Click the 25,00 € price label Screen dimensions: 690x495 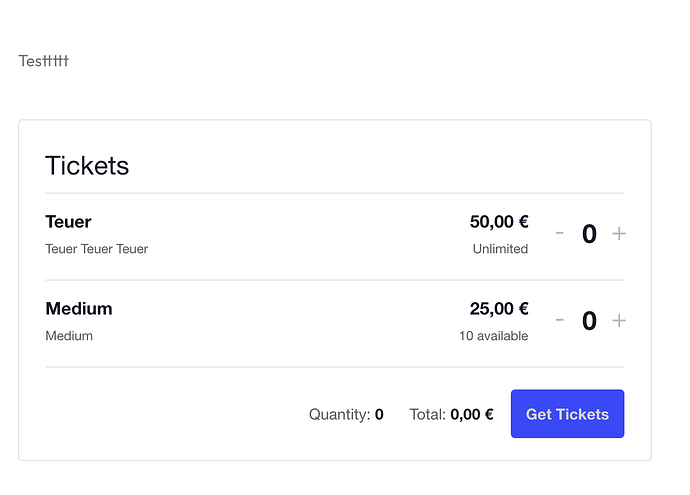coord(499,308)
